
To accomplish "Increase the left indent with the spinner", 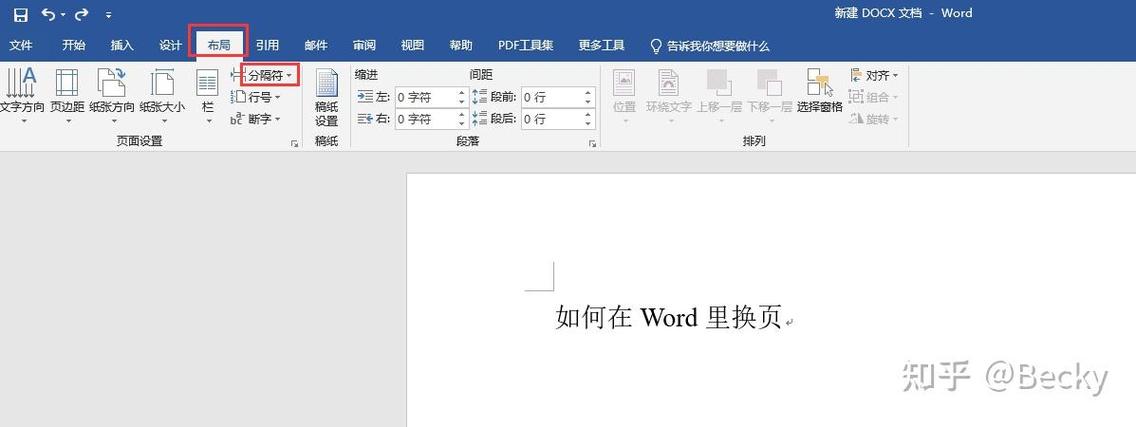I will pyautogui.click(x=463, y=93).
